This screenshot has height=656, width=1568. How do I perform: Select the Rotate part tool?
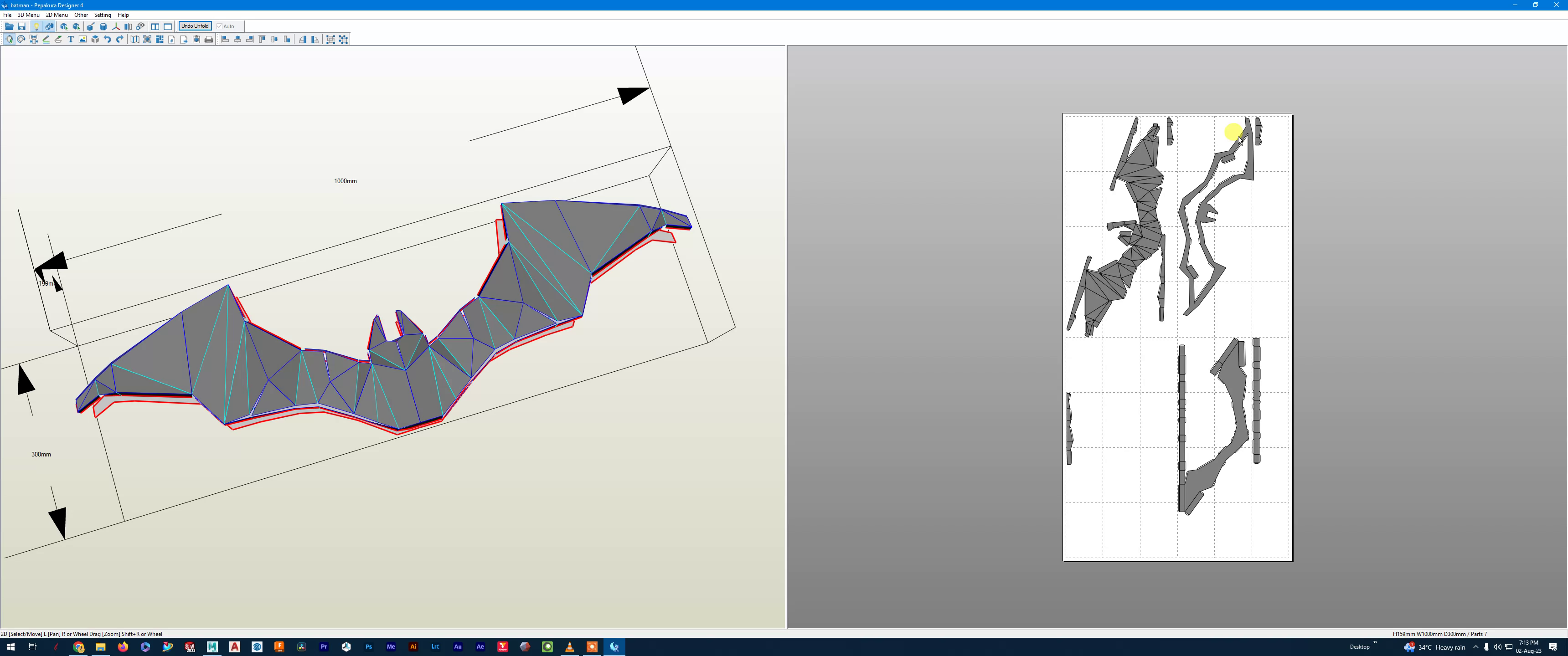coord(21,40)
